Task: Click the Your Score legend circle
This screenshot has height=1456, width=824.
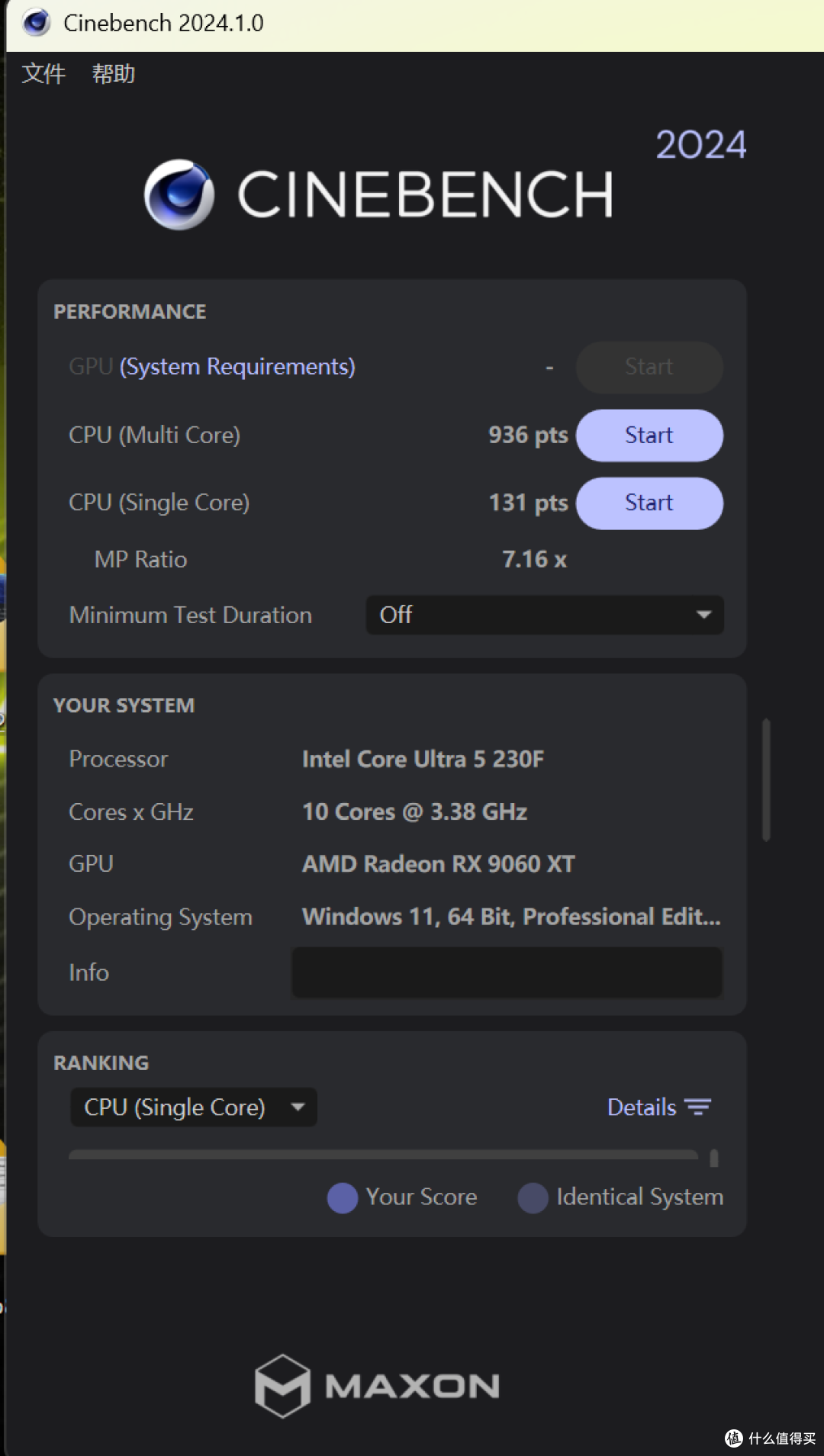Action: [x=343, y=1197]
